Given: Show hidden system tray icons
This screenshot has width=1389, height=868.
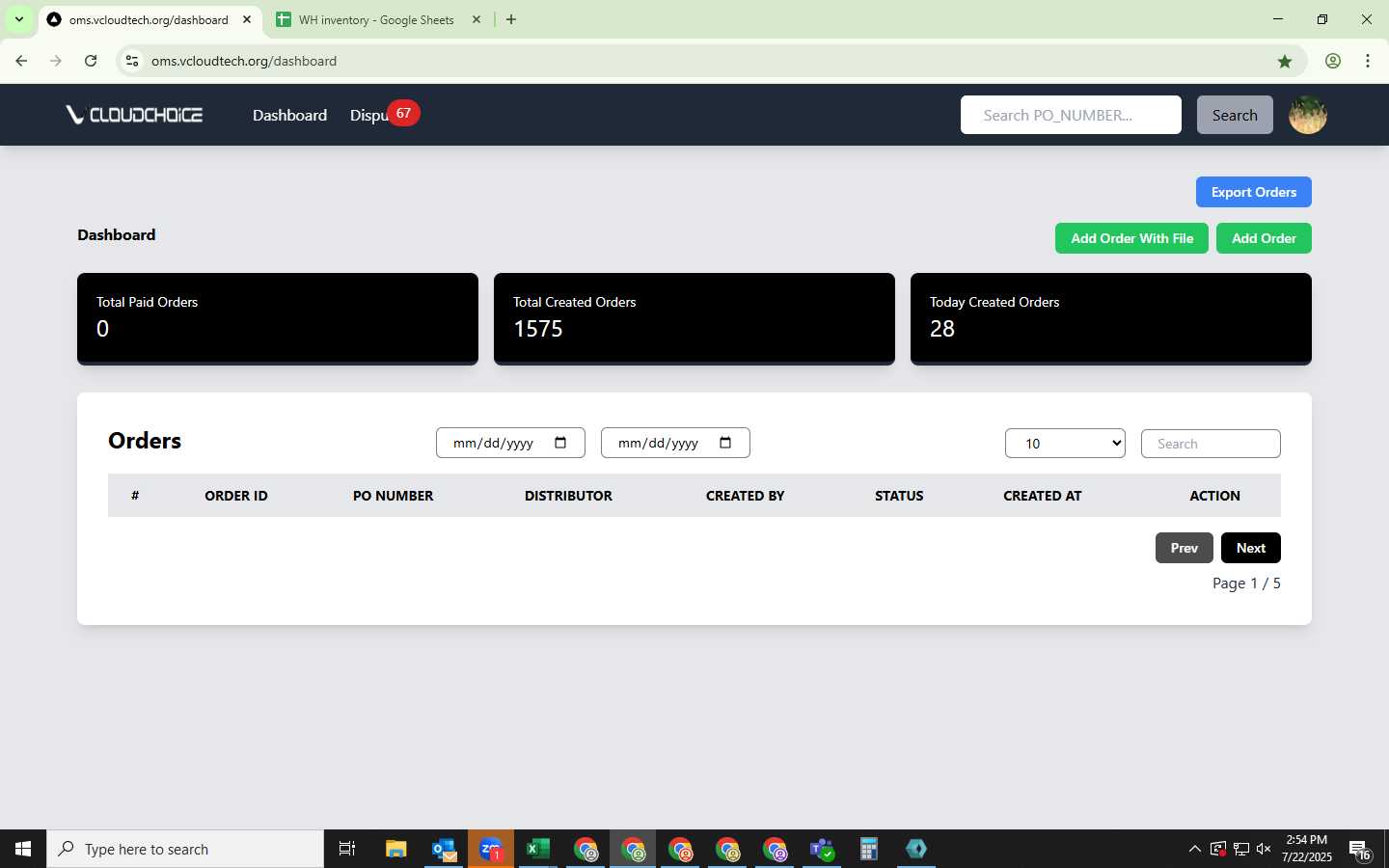Looking at the screenshot, I should coord(1194,849).
